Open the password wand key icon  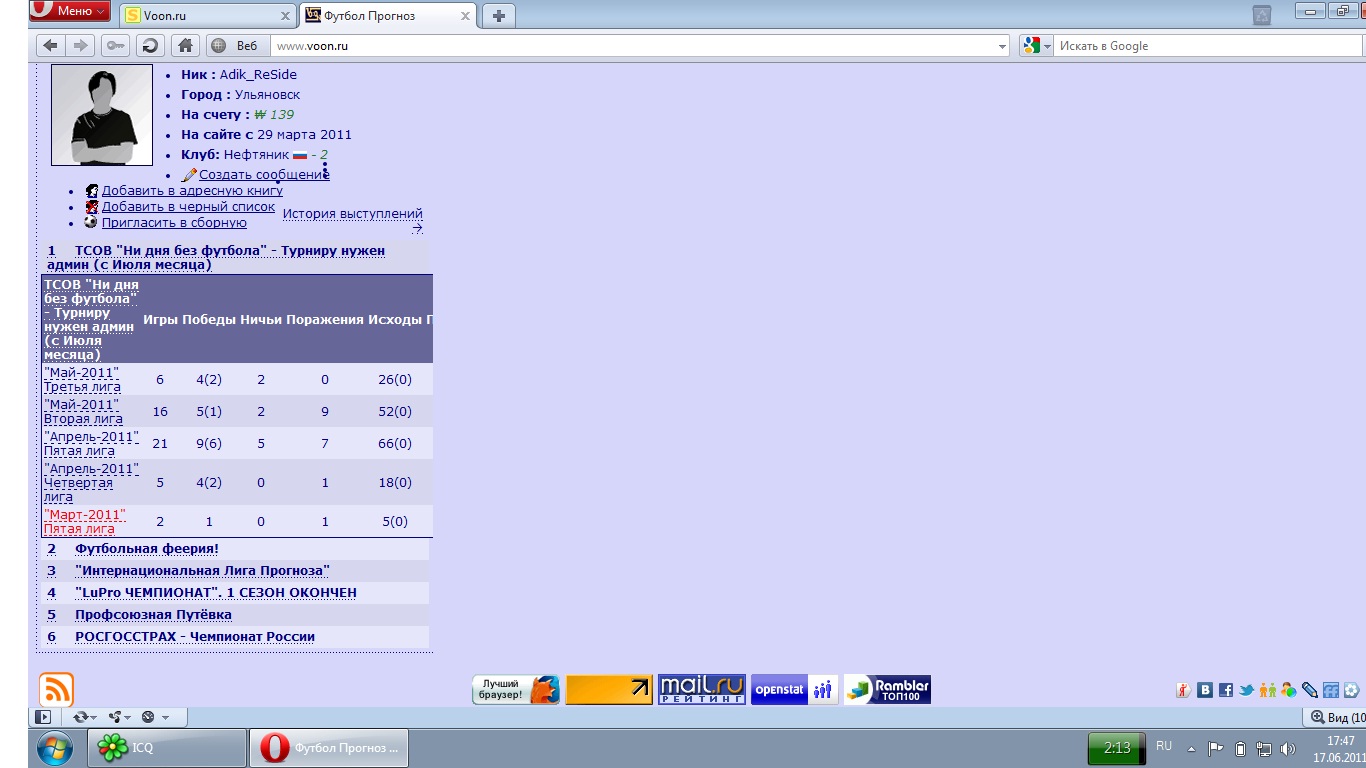(x=115, y=45)
